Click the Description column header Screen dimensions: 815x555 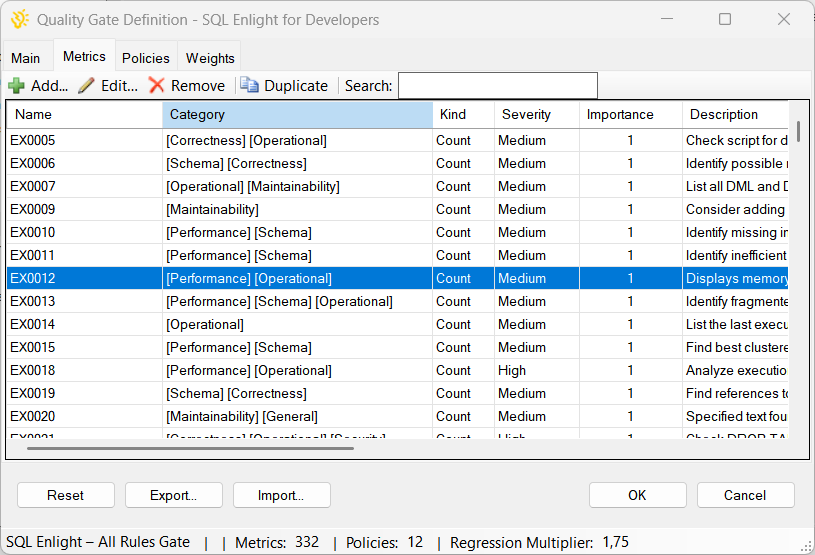735,114
